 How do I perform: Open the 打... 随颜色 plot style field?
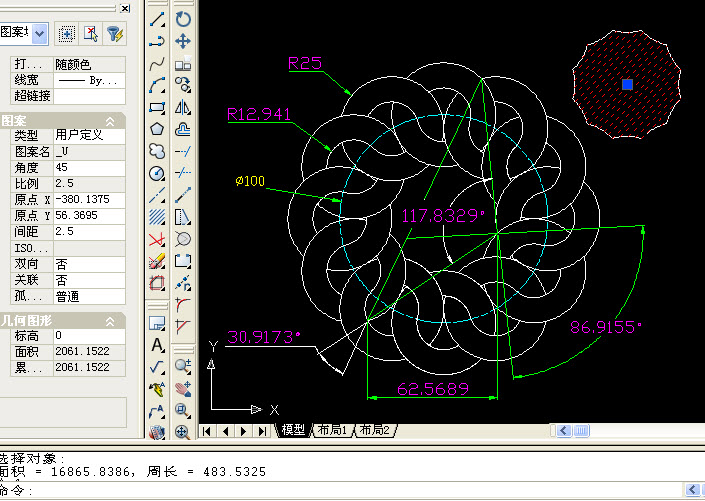point(89,64)
